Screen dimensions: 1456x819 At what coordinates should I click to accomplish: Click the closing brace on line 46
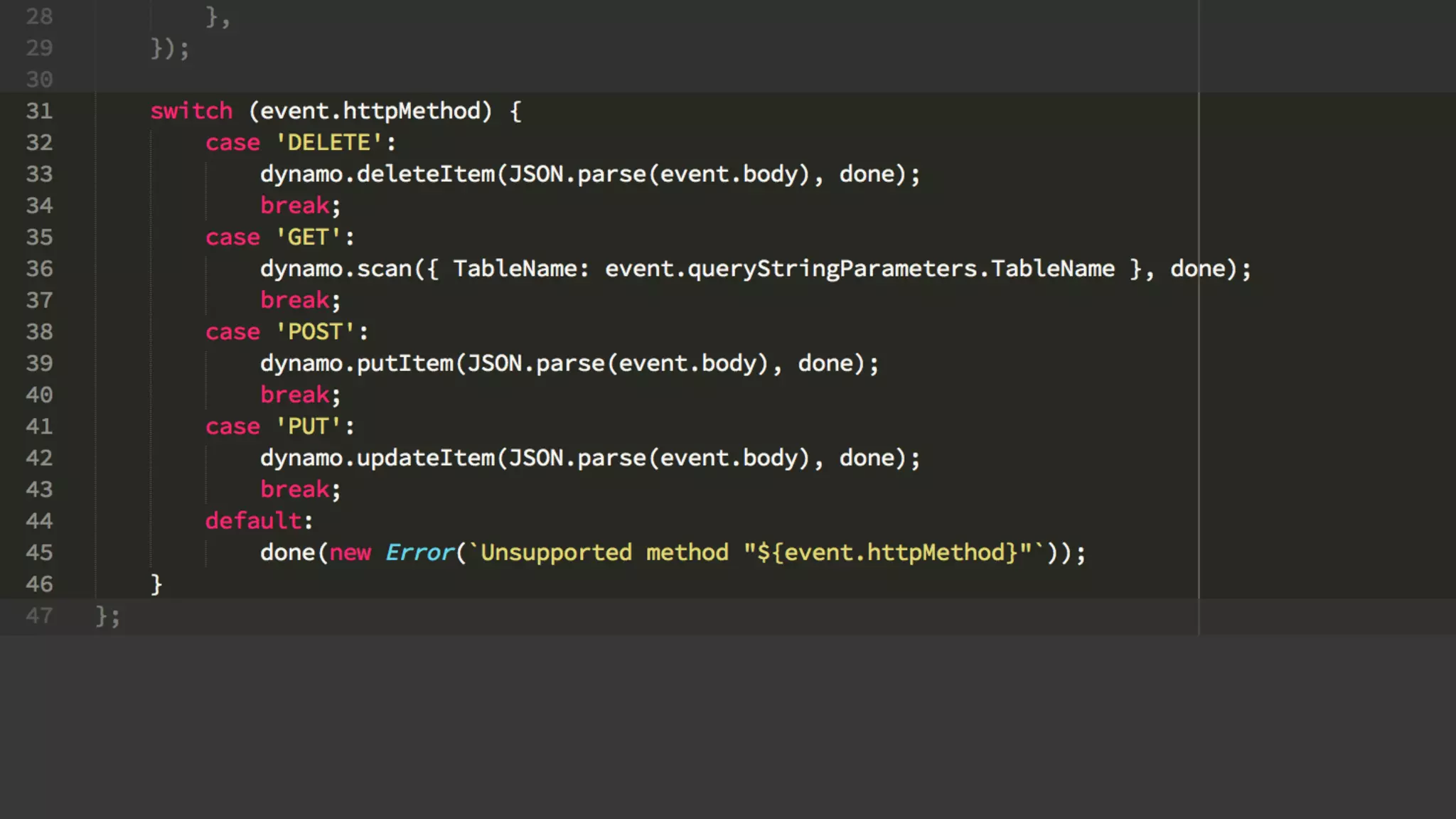coord(156,584)
